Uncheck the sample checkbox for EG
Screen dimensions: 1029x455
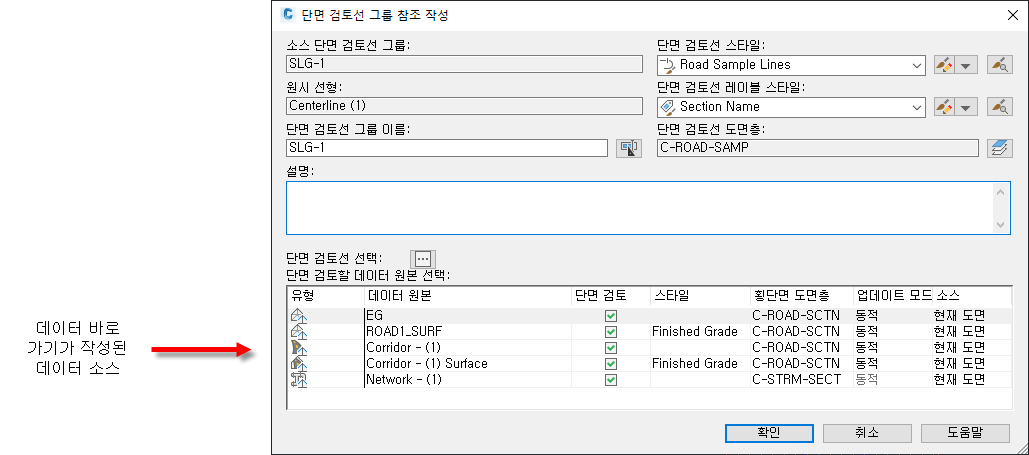[611, 316]
